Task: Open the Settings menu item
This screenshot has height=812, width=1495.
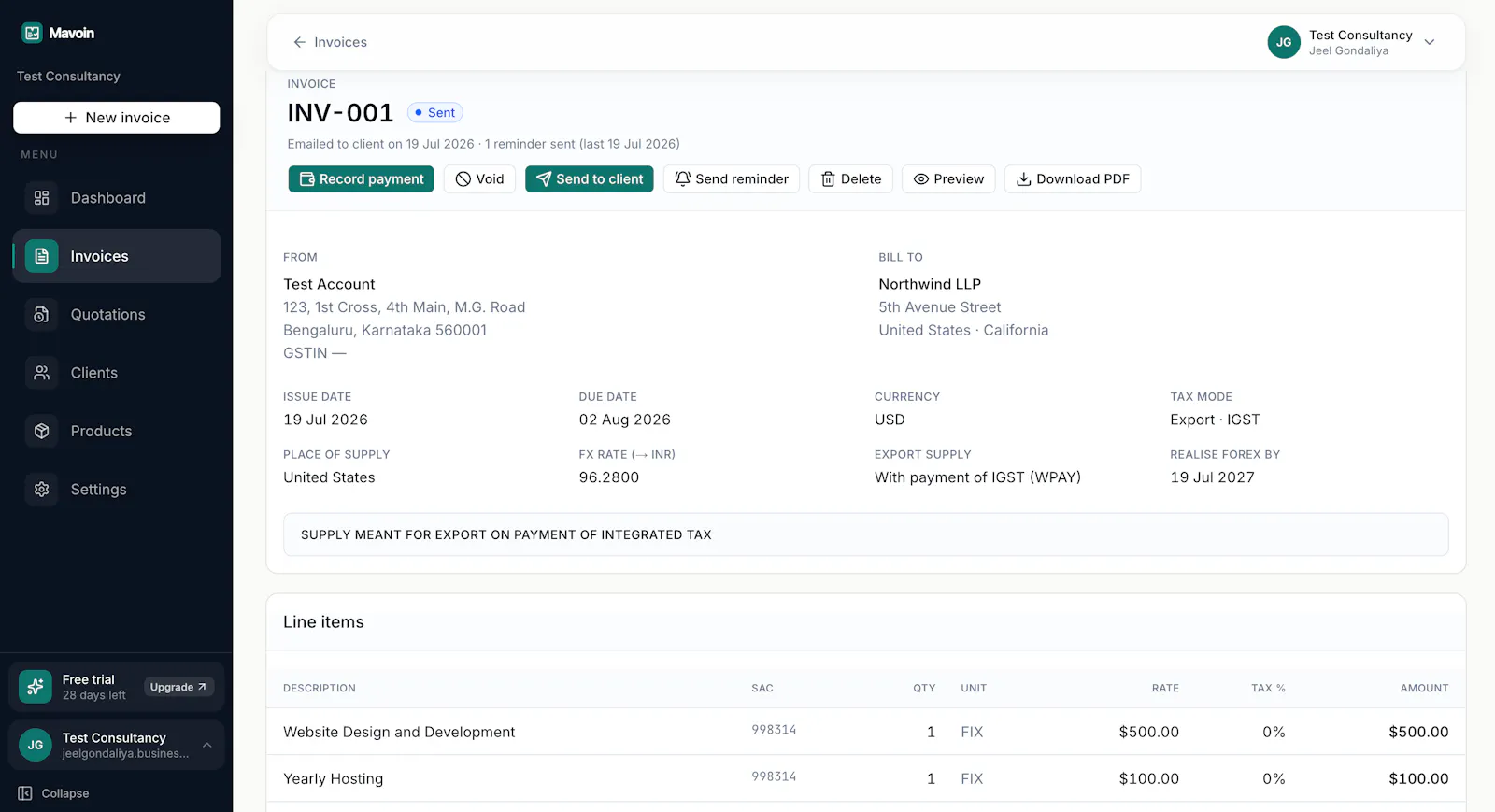Action: 117,490
